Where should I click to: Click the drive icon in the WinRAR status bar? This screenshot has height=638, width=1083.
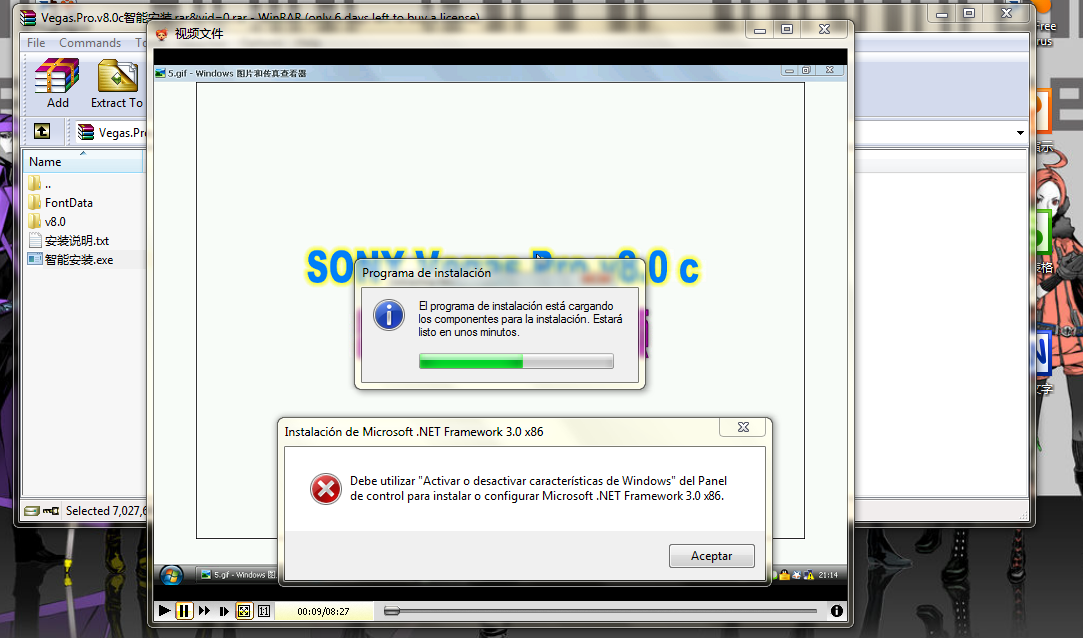click(x=31, y=511)
